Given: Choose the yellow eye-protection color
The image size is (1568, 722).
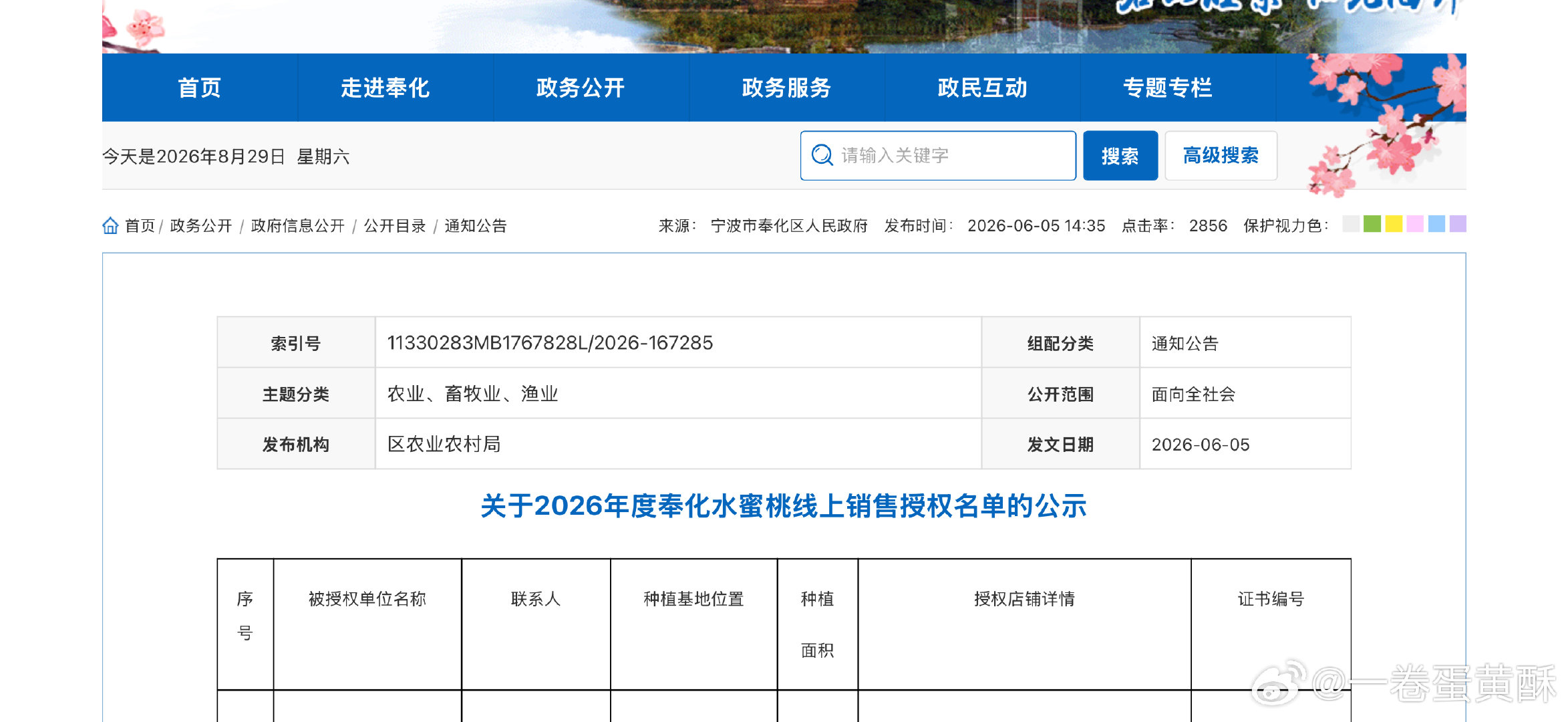Looking at the screenshot, I should [1394, 224].
